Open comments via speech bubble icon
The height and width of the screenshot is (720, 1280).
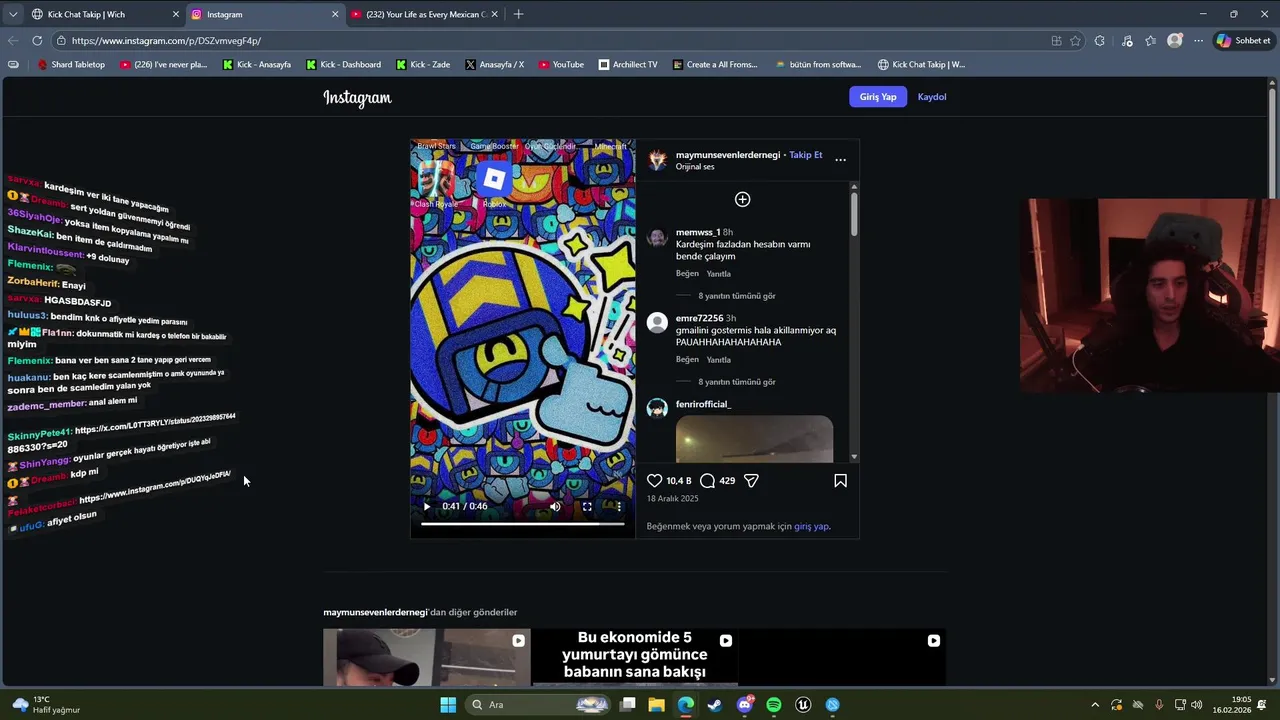(x=707, y=481)
